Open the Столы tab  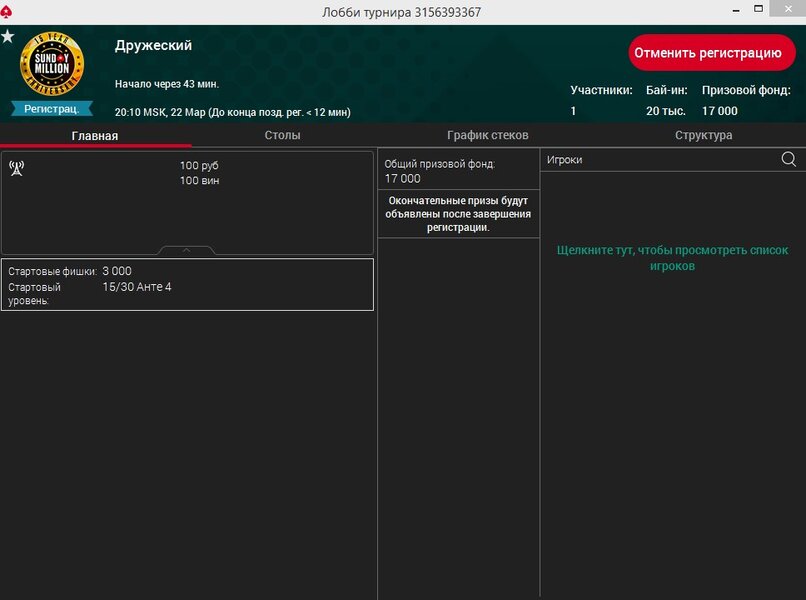282,135
